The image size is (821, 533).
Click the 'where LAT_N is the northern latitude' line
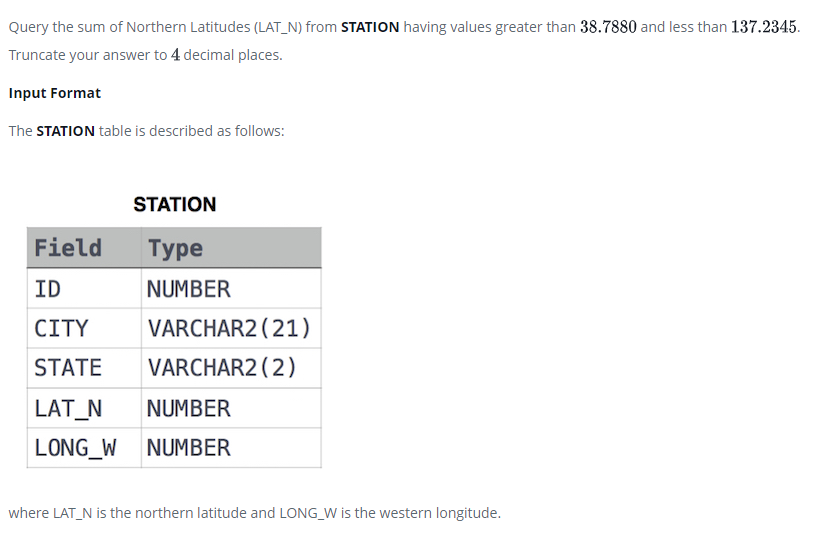coord(254,513)
